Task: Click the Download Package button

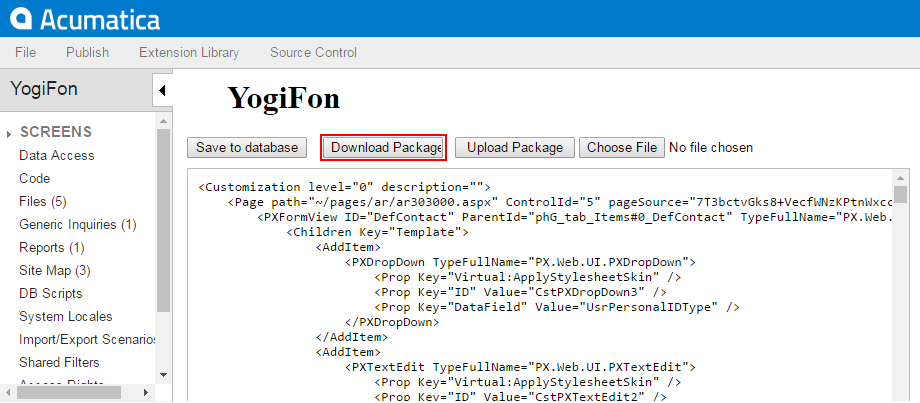Action: (384, 147)
